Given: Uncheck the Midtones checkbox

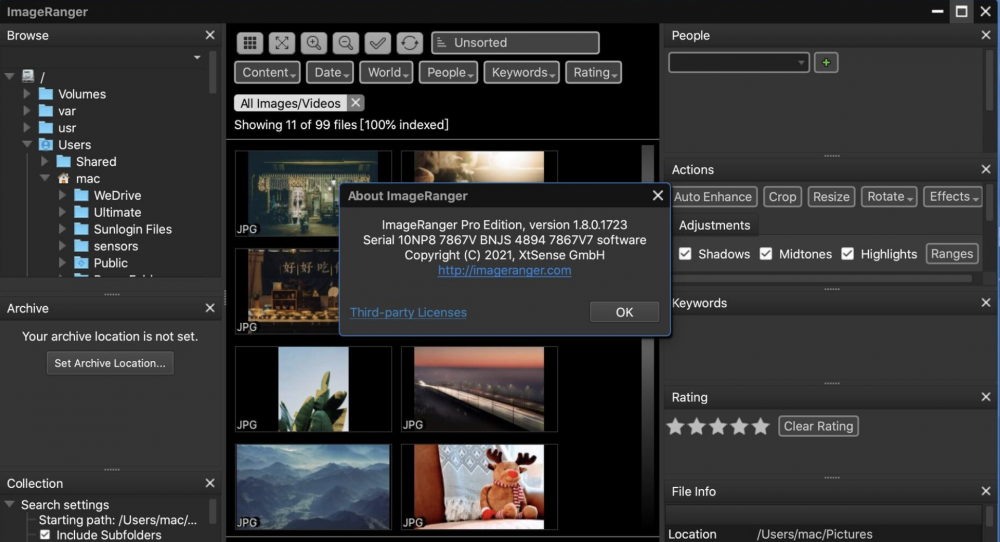Looking at the screenshot, I should point(766,254).
